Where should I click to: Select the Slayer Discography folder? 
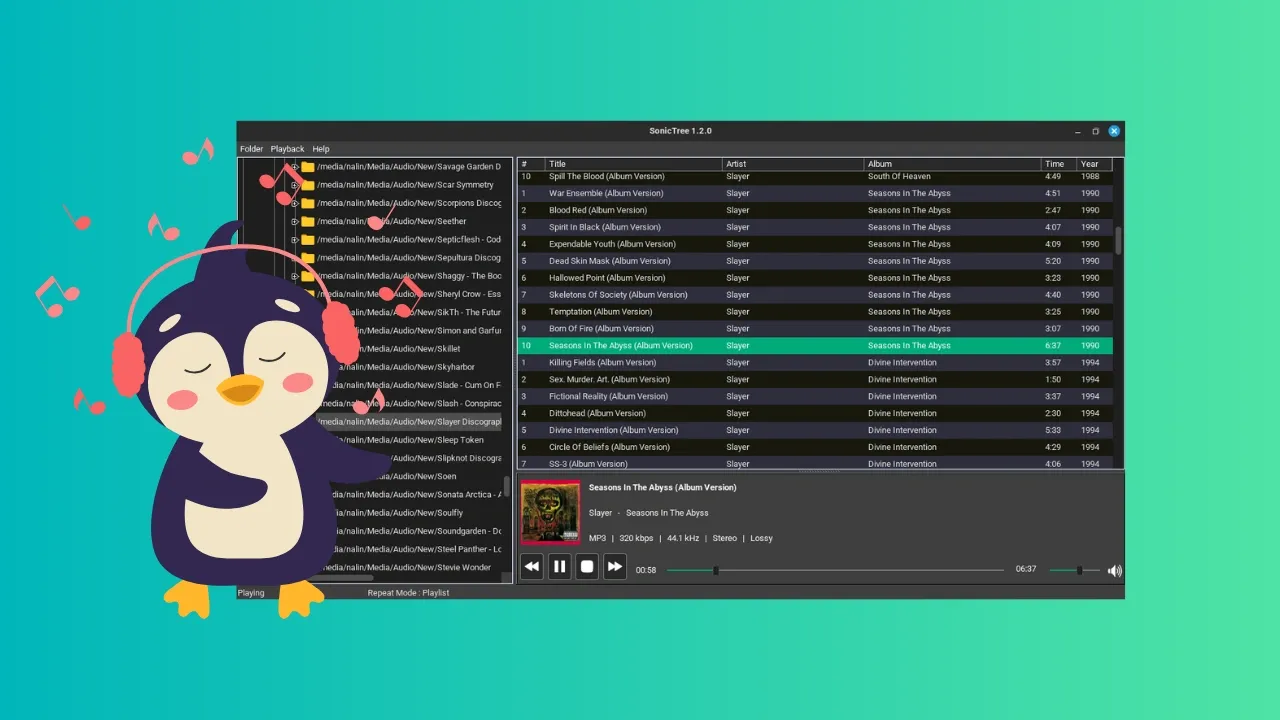point(409,422)
